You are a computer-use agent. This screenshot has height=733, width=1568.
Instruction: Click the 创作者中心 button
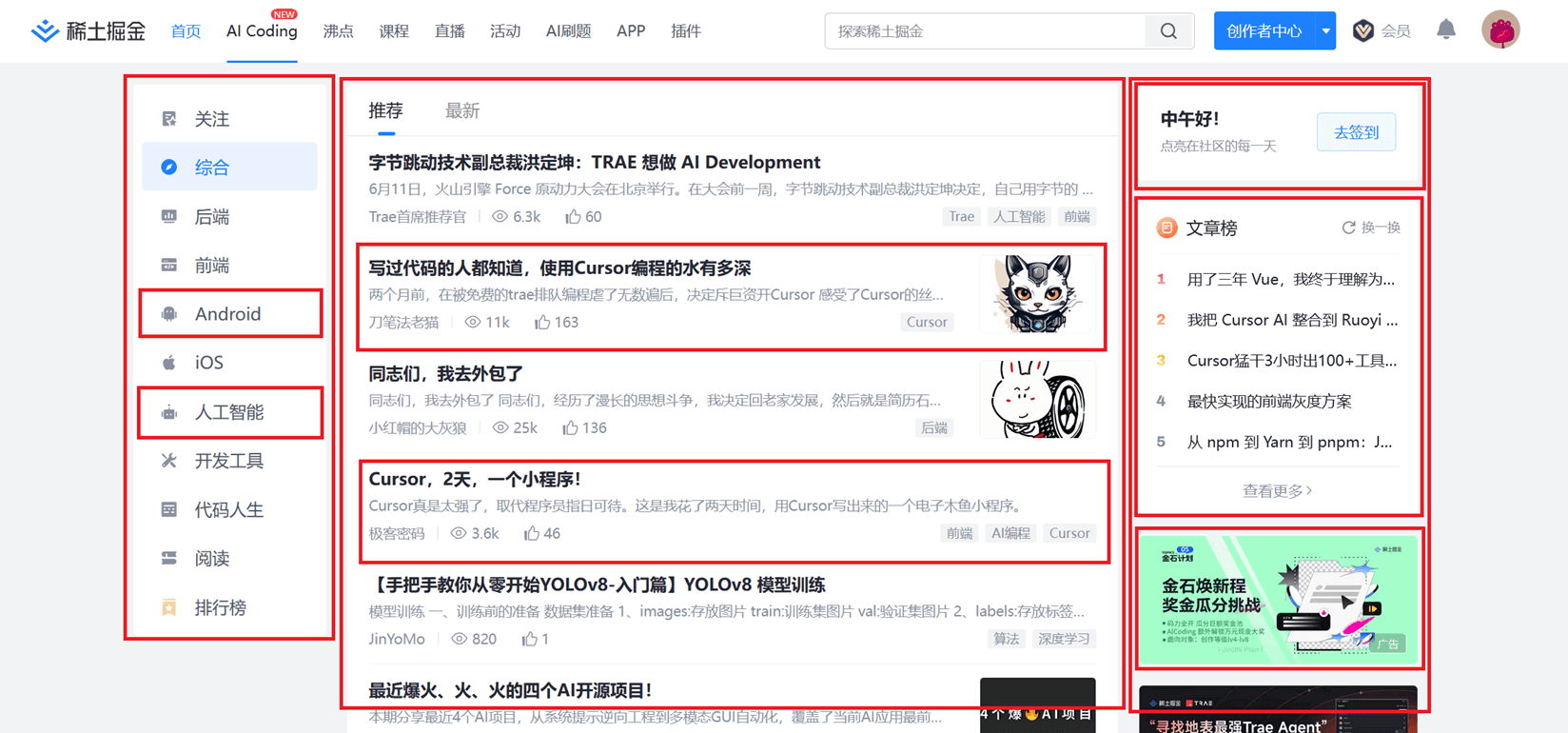pyautogui.click(x=1264, y=31)
